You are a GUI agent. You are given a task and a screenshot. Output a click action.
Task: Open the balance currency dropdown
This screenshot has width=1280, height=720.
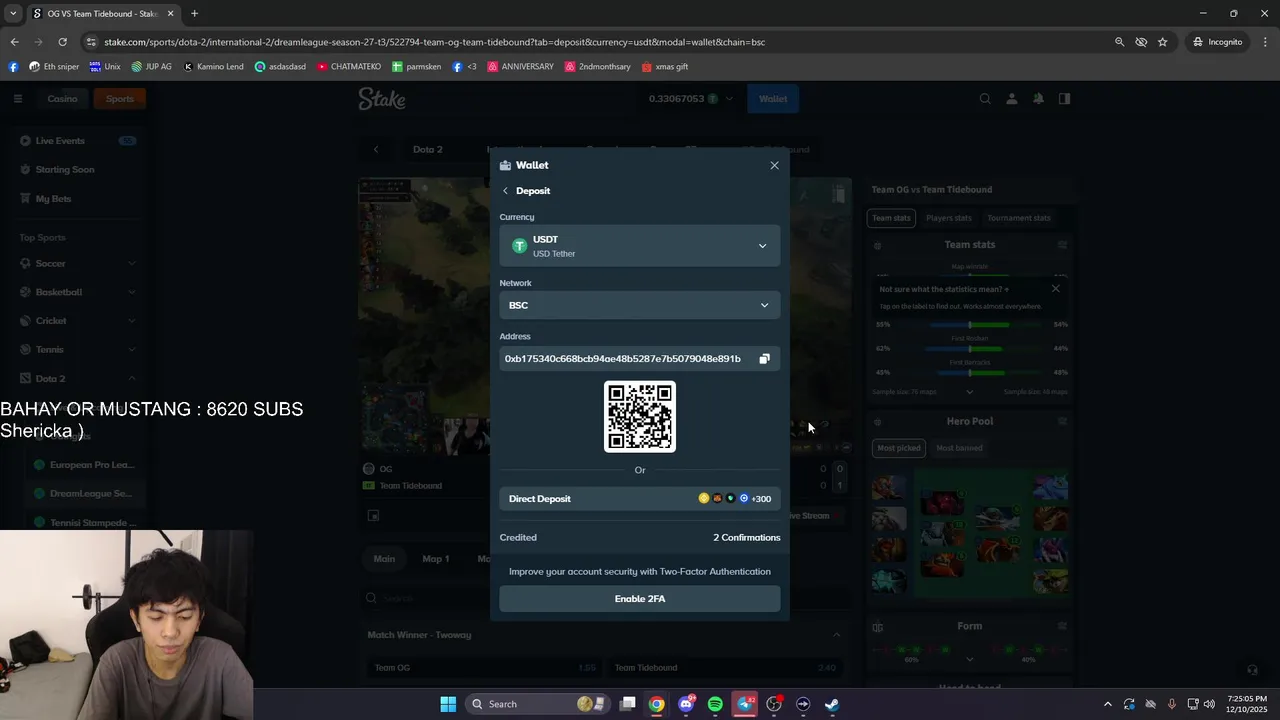coord(691,99)
